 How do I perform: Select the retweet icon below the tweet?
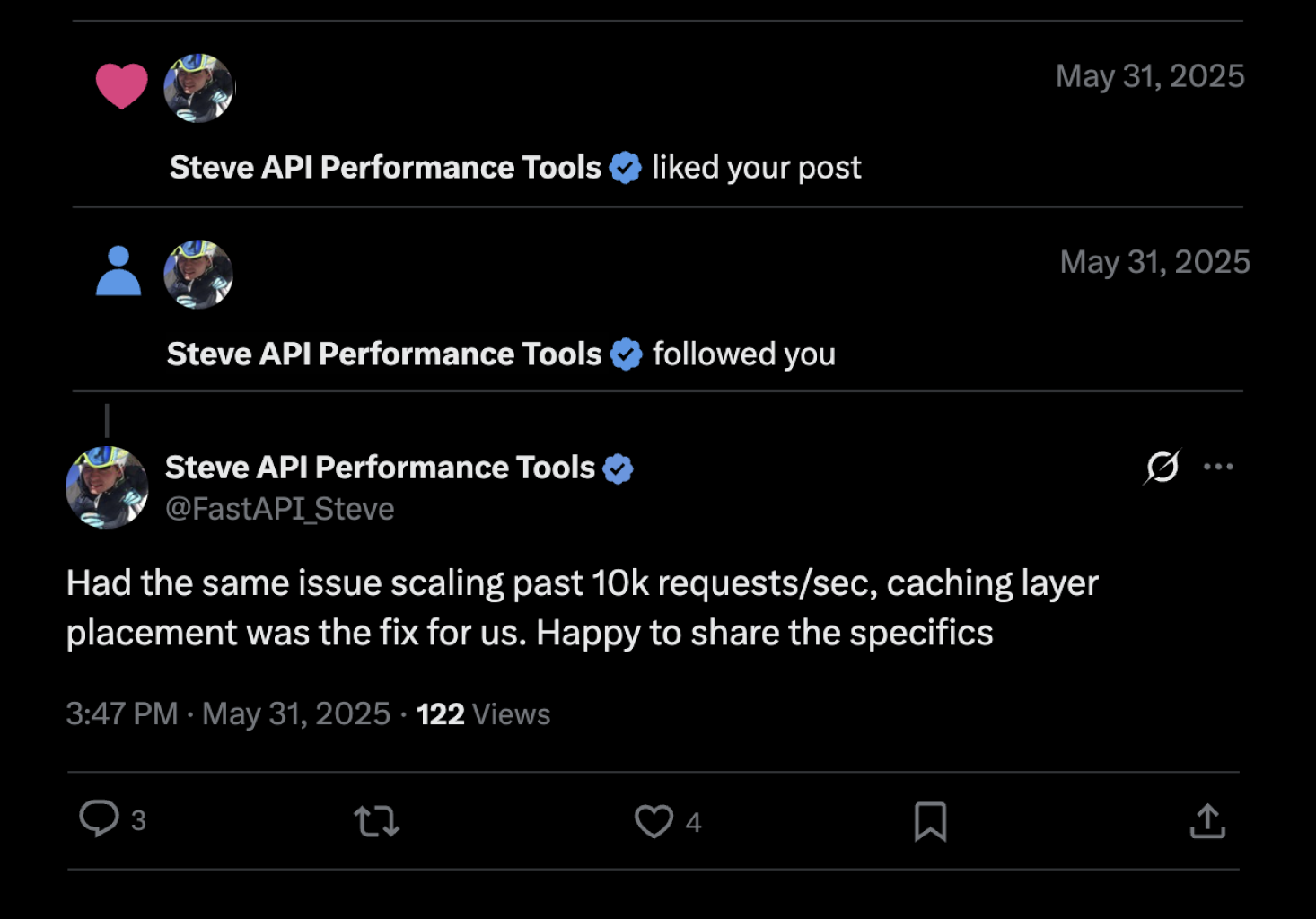point(376,821)
